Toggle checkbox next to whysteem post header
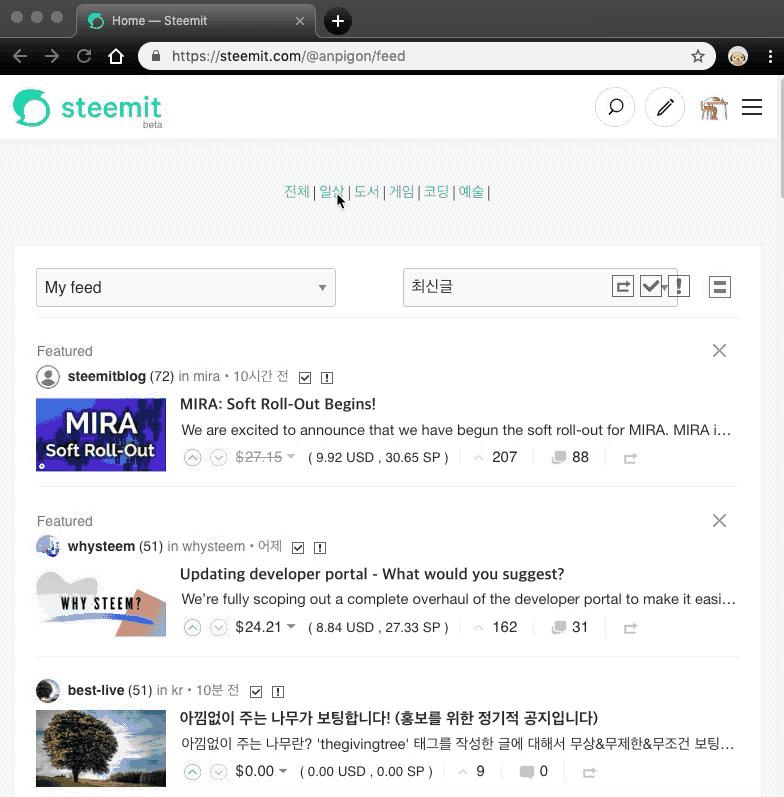Screen dimensions: 784x797 tap(298, 547)
